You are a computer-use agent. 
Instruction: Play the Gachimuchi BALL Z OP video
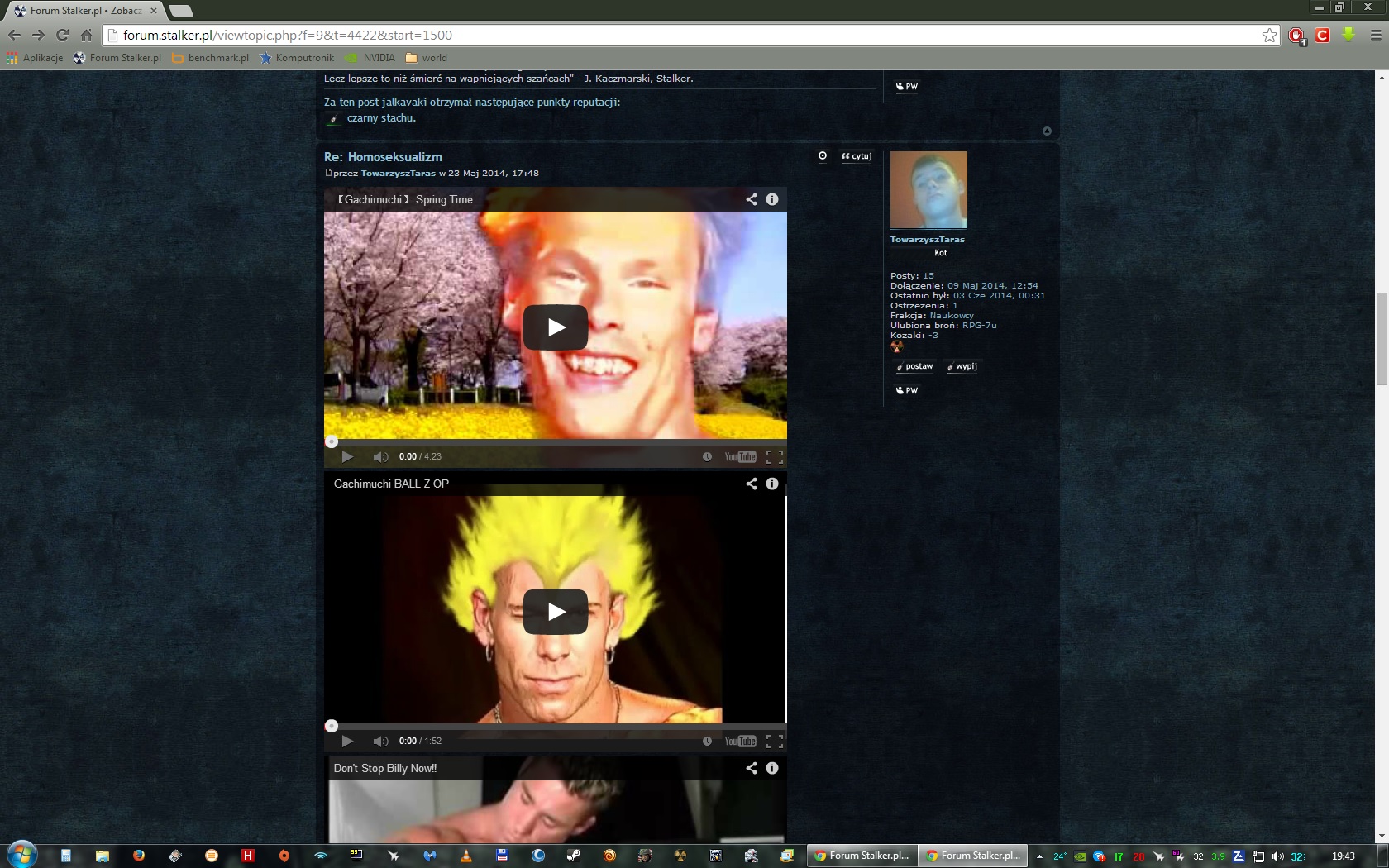[555, 612]
